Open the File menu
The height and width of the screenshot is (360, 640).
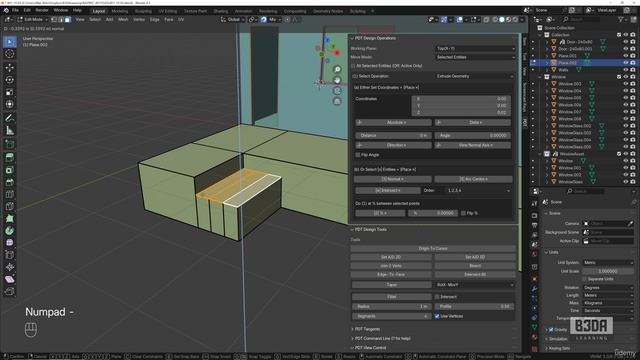15,10
